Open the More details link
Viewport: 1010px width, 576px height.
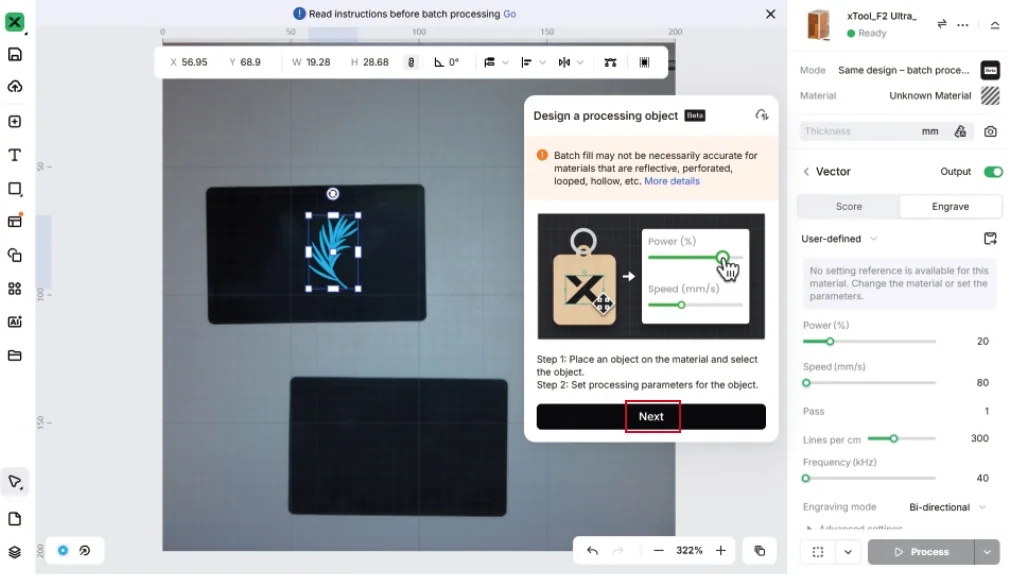(x=672, y=181)
